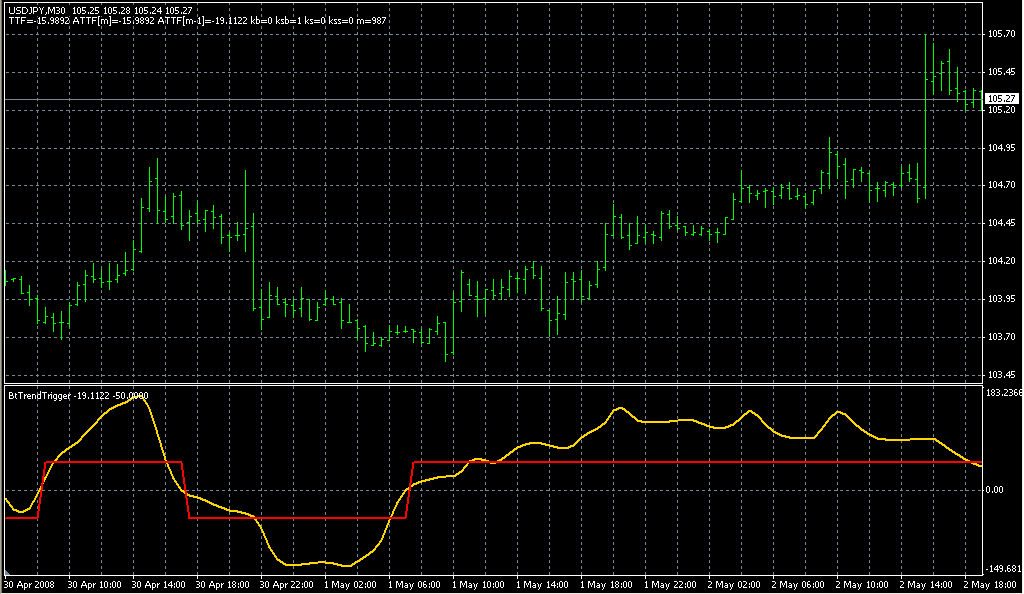Select the current price label 105.27
1024x594 pixels.
tap(1001, 98)
